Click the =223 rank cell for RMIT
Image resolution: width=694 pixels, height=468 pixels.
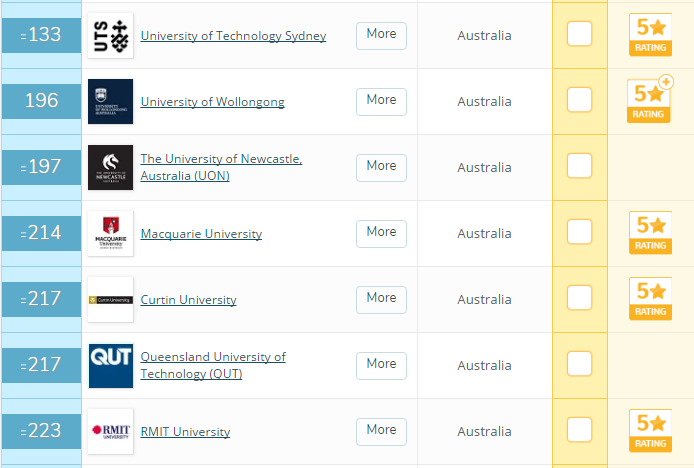coord(41,431)
